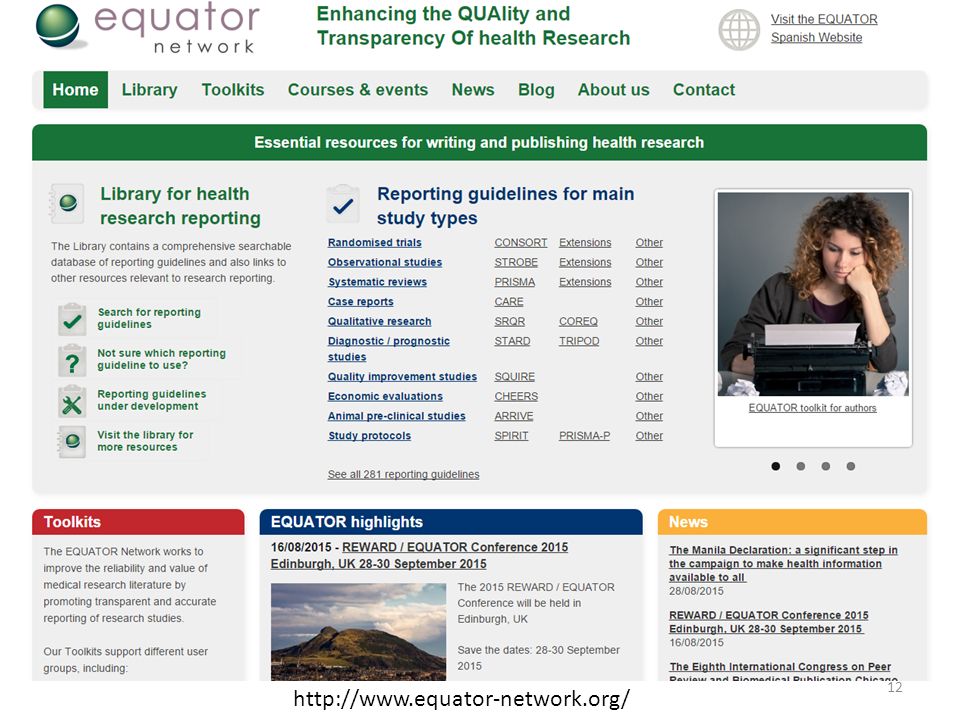Click the globe icon for Spanish website
This screenshot has height=720, width=960.
[739, 29]
